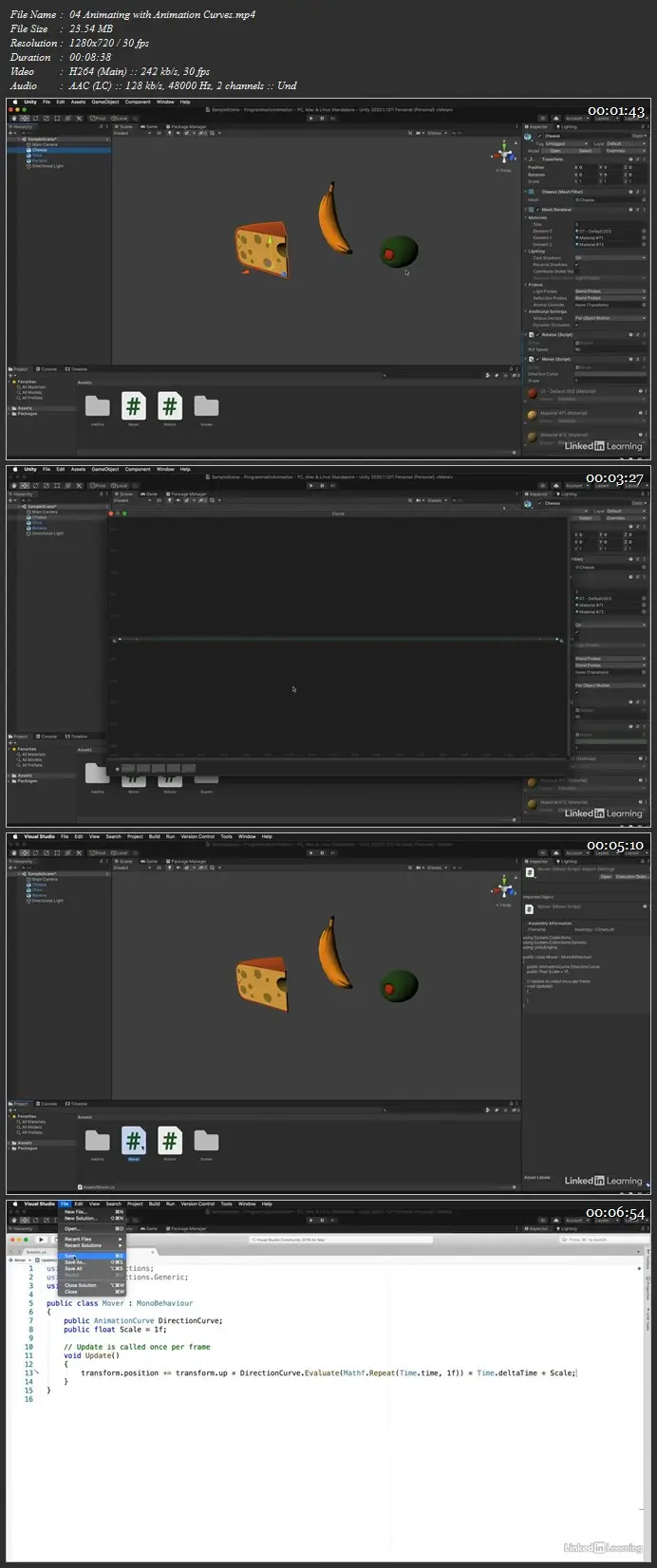
Task: Switch to Package Manager tab in 00:01:43
Action: coord(186,125)
